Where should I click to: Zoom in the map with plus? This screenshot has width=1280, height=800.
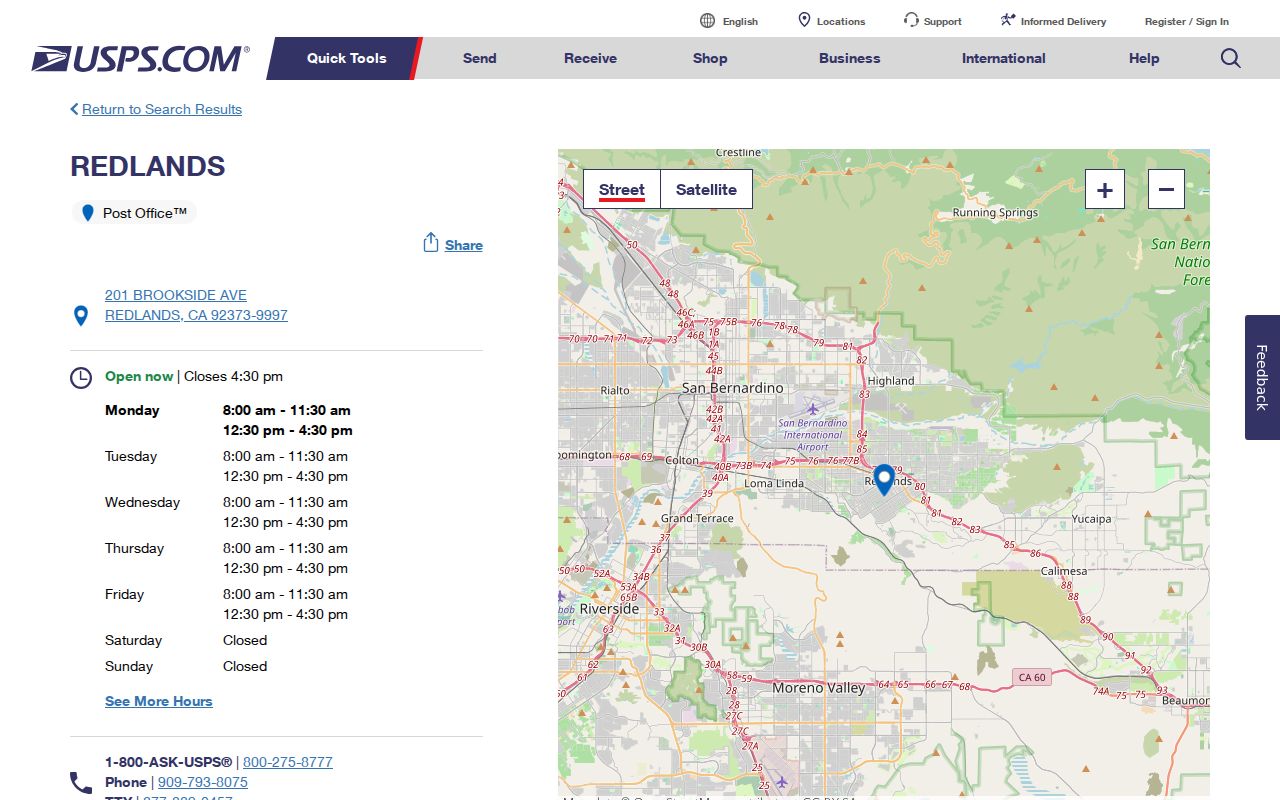pos(1105,189)
